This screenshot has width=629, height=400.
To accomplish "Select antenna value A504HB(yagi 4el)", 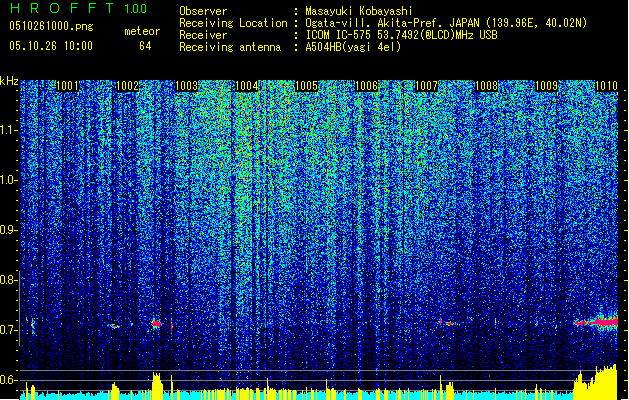I will [x=353, y=47].
